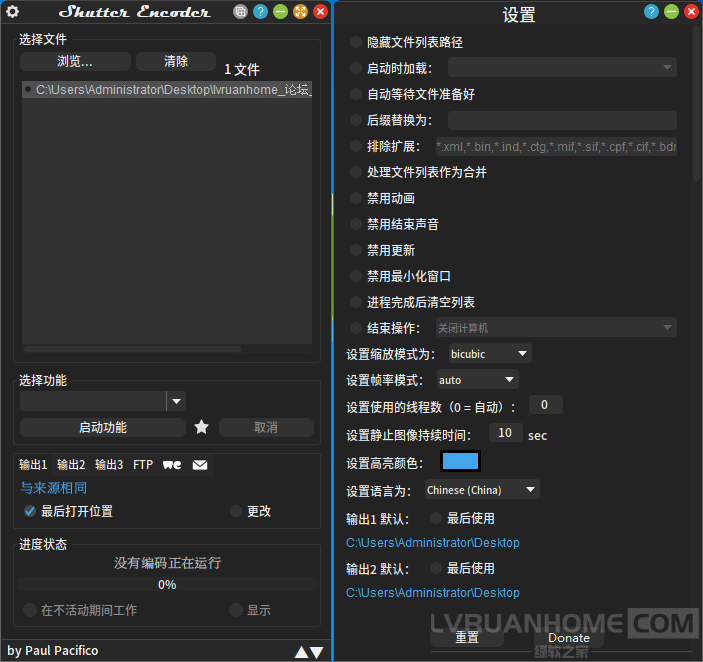The height and width of the screenshot is (662, 703).
Task: Click the blue help icon in Shutter Encoder
Action: [260, 12]
